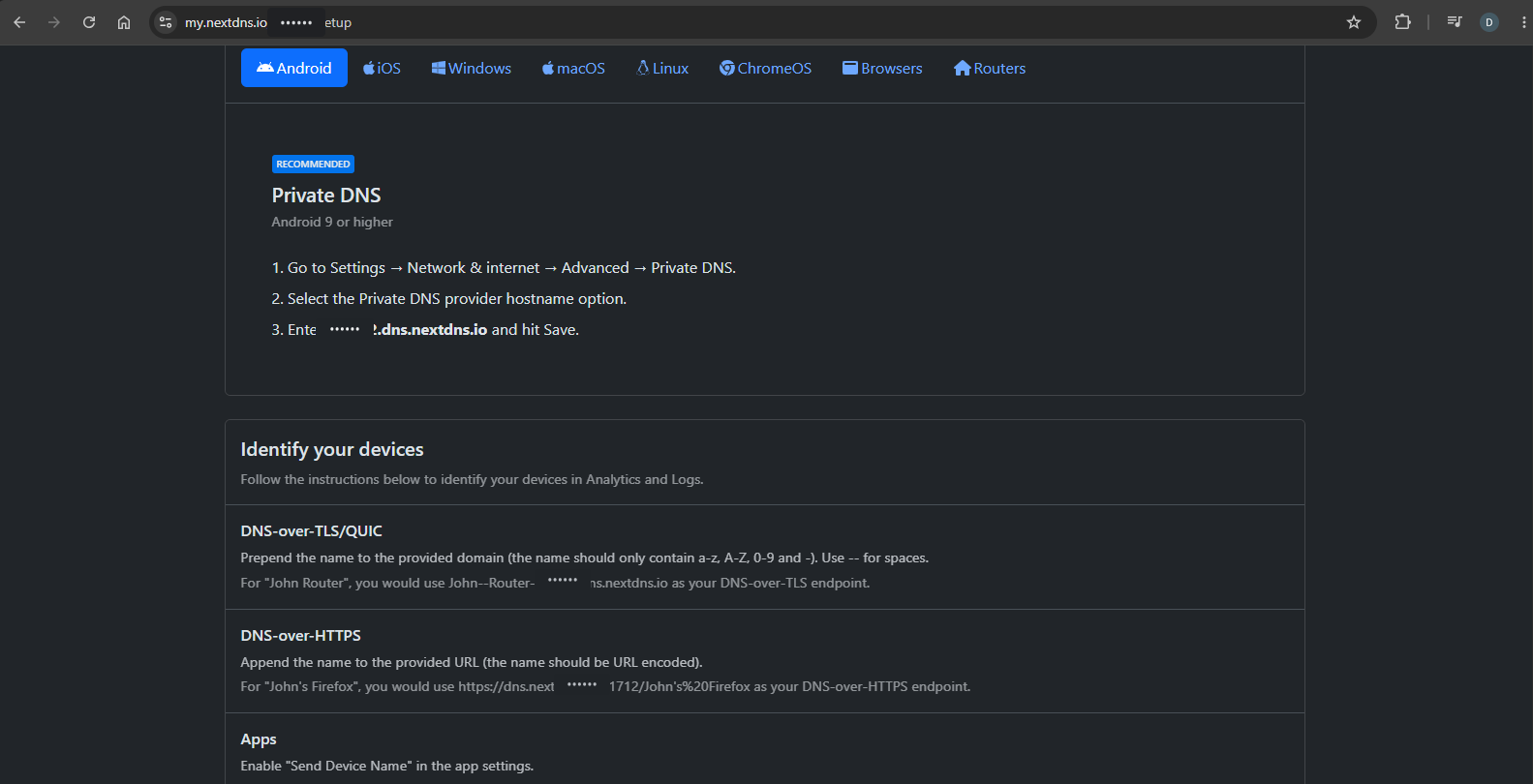Image resolution: width=1533 pixels, height=784 pixels.
Task: Bookmark this page with star icon
Action: pyautogui.click(x=1354, y=22)
